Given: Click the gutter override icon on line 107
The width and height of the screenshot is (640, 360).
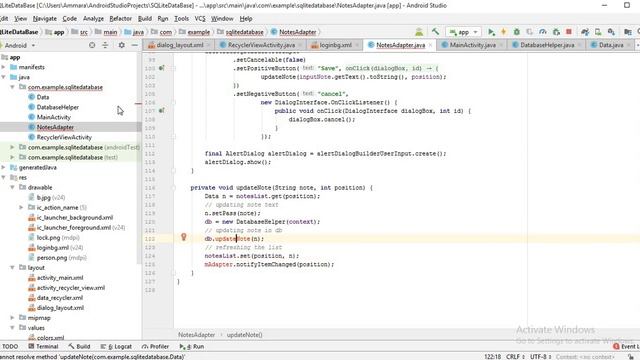Looking at the screenshot, I should pos(162,111).
